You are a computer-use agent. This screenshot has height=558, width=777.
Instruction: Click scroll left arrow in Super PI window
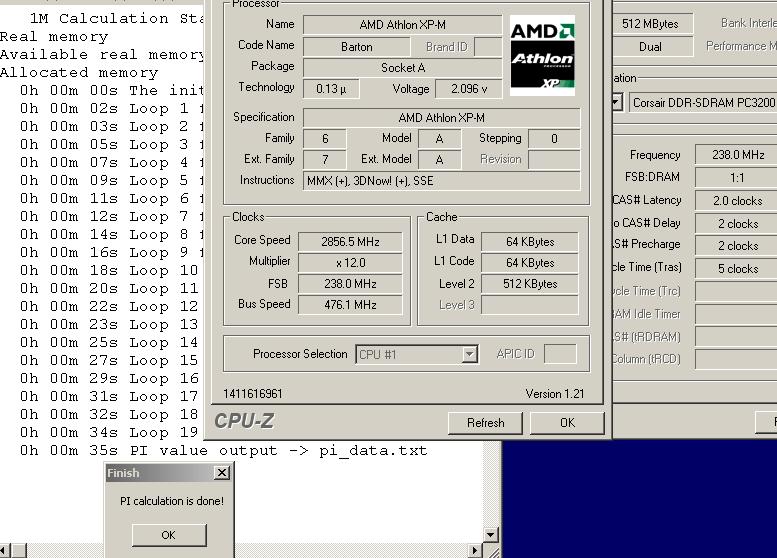click(4, 550)
